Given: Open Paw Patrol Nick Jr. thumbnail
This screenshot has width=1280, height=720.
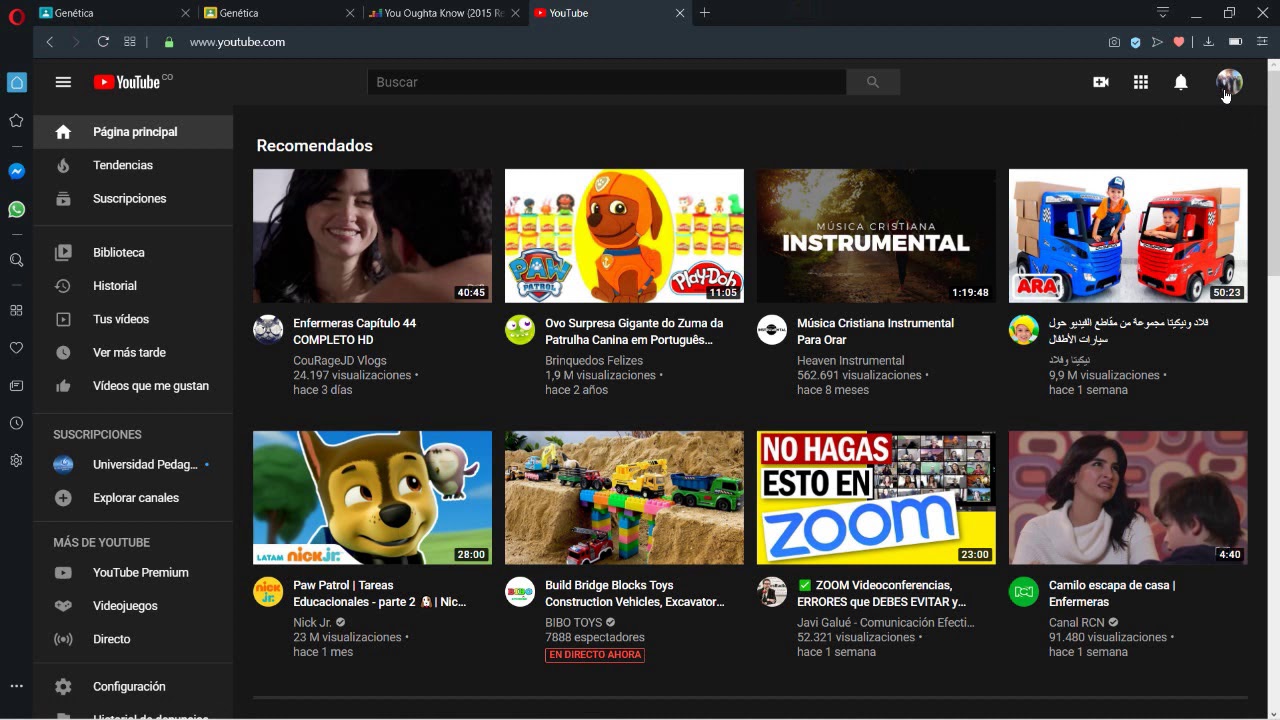Looking at the screenshot, I should coord(372,498).
